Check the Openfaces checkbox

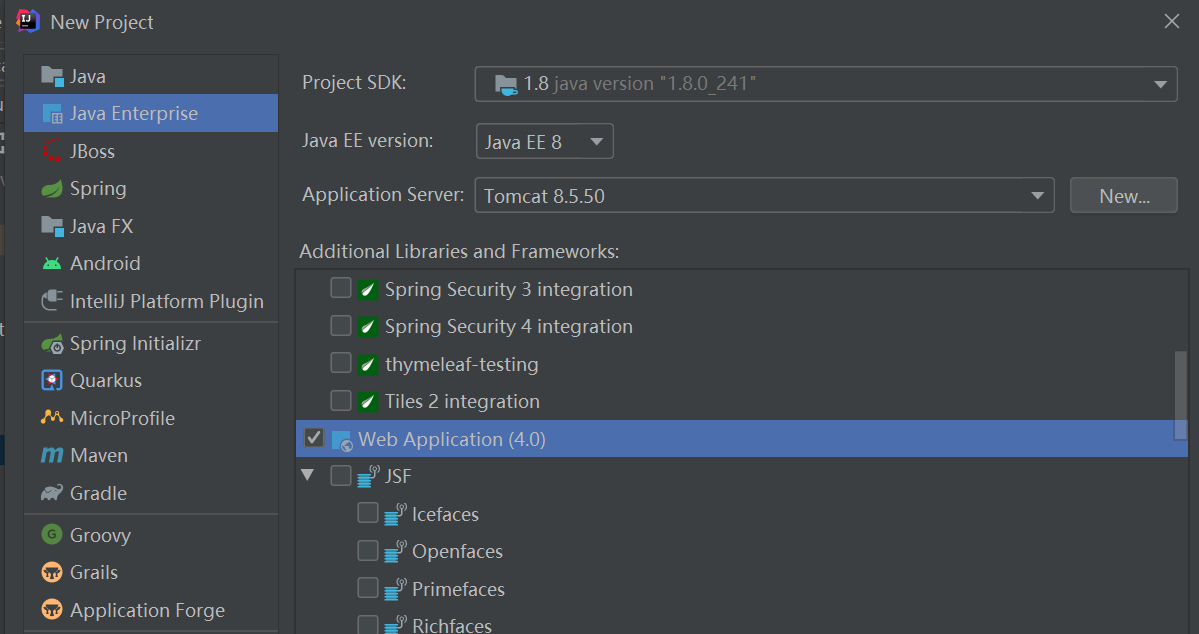pos(368,550)
